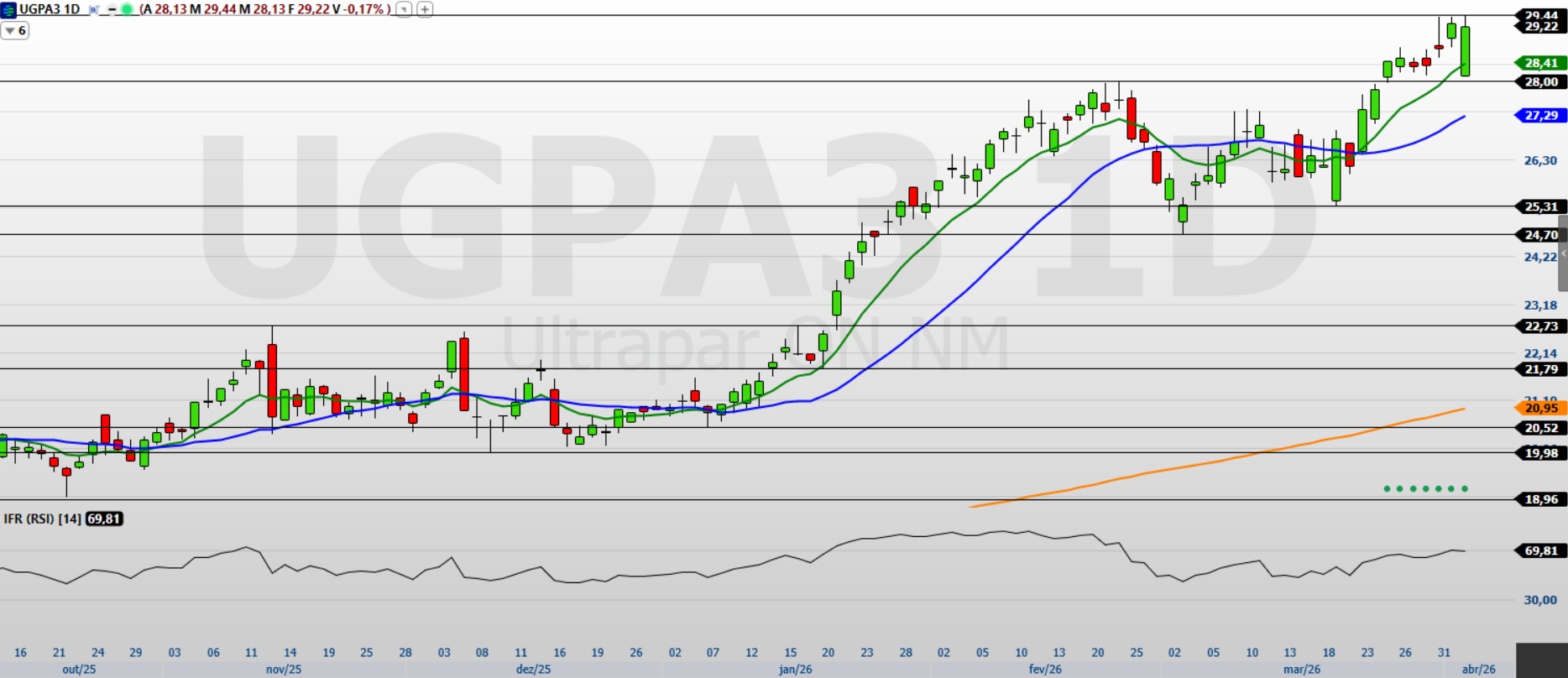Click the 25,31 horizontal line price tag

tap(1541, 206)
